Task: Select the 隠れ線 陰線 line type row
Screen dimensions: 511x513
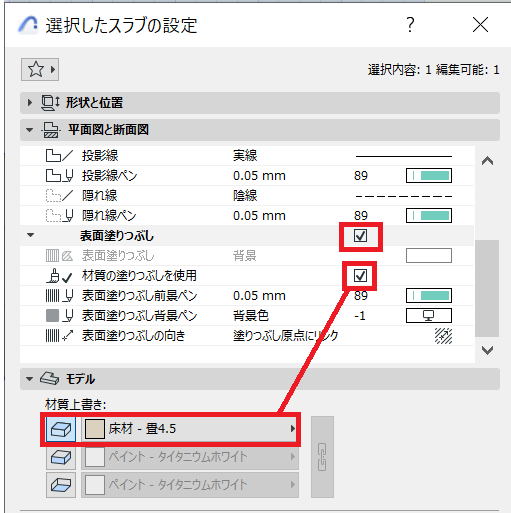Action: tap(247, 196)
